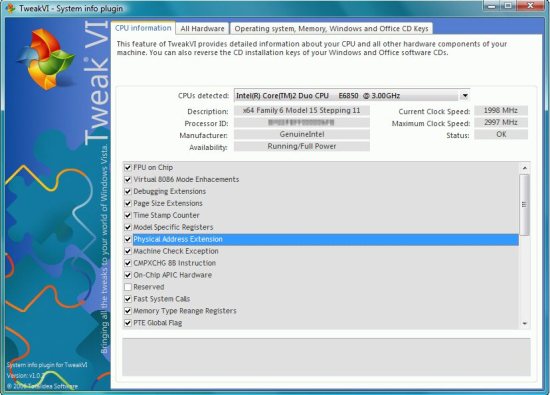Toggle the PTE Global Flag checkbox
This screenshot has width=550, height=395.
(128, 323)
